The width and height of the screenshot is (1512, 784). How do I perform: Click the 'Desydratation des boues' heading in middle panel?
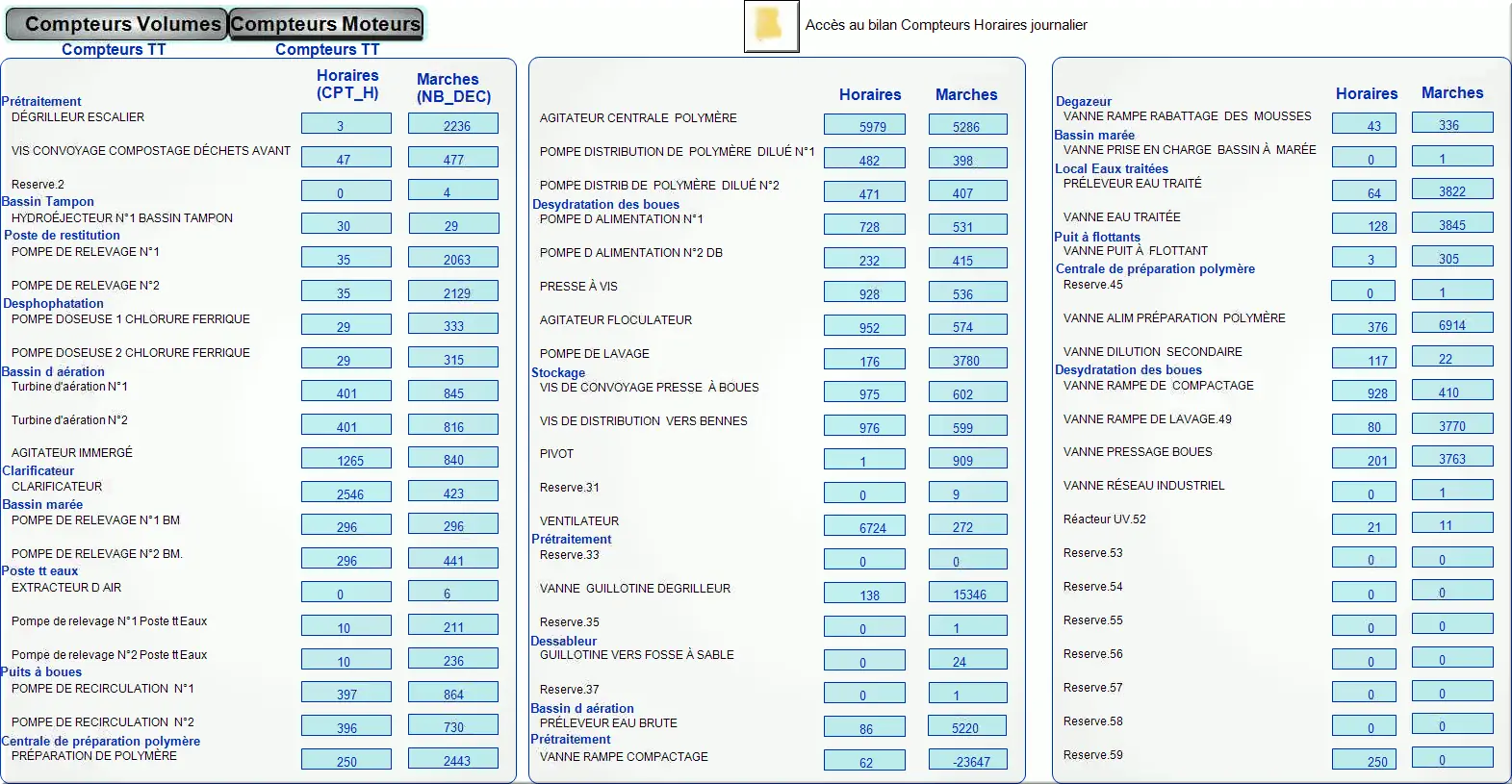coord(605,204)
